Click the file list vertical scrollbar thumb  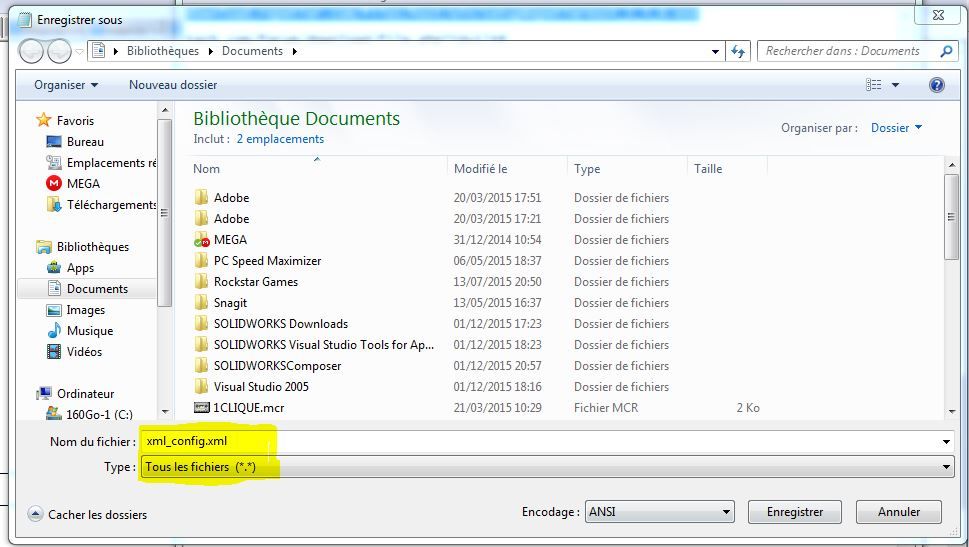pos(950,217)
